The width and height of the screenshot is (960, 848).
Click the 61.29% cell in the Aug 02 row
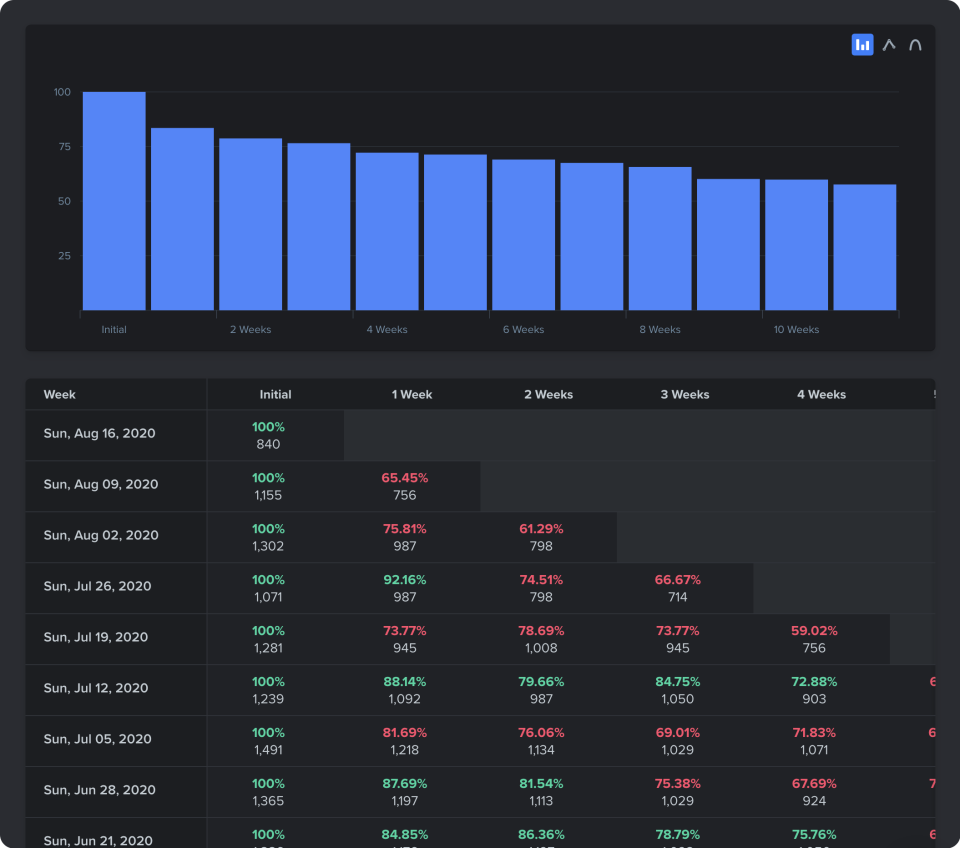[x=541, y=537]
